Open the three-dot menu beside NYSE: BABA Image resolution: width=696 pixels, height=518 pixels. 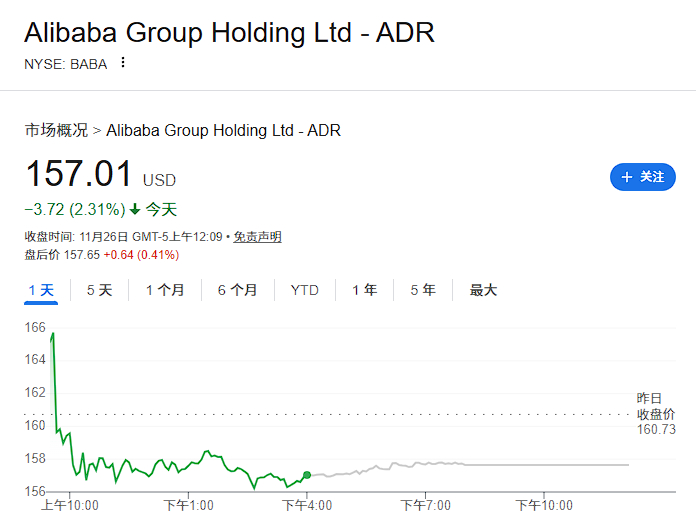pyautogui.click(x=123, y=63)
